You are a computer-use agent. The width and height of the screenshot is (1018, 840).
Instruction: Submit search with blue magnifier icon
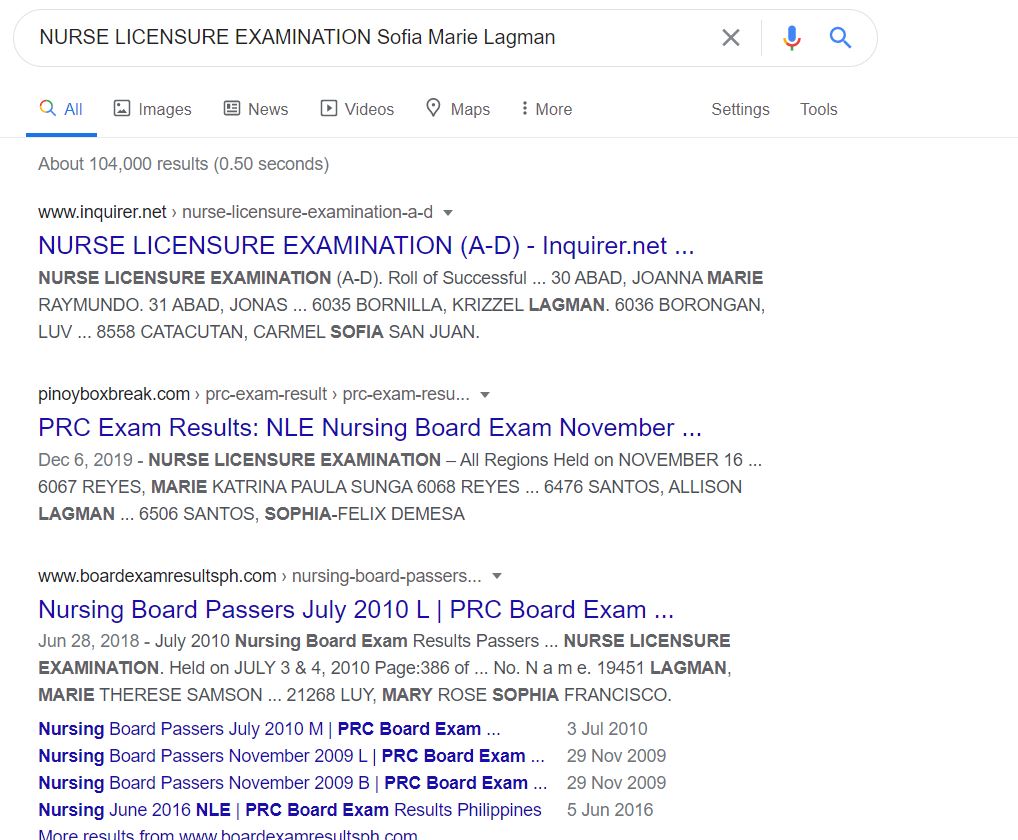(x=840, y=38)
